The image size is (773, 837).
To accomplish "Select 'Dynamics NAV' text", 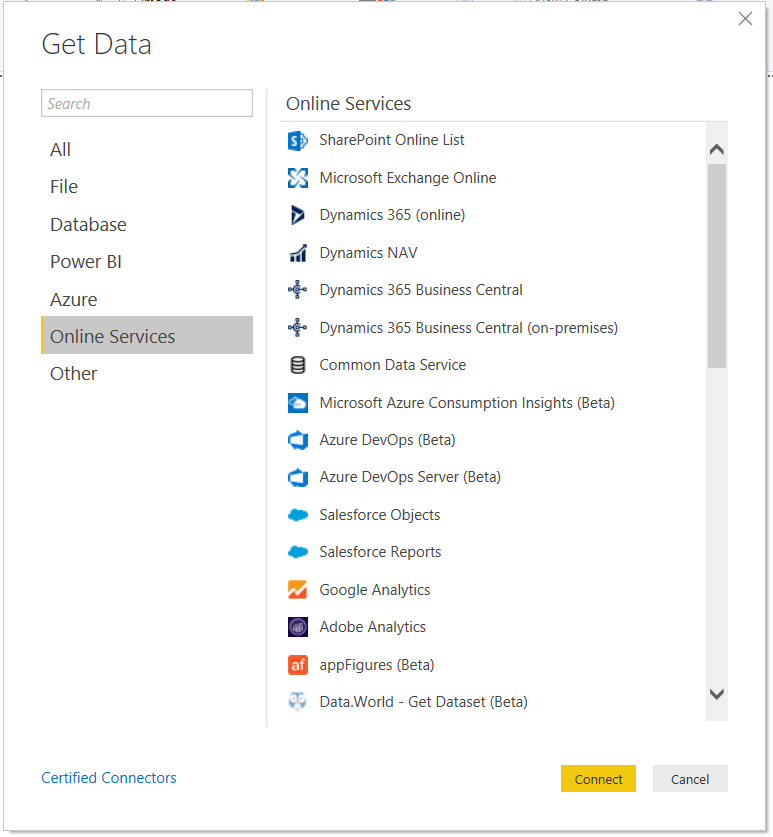I will point(368,252).
